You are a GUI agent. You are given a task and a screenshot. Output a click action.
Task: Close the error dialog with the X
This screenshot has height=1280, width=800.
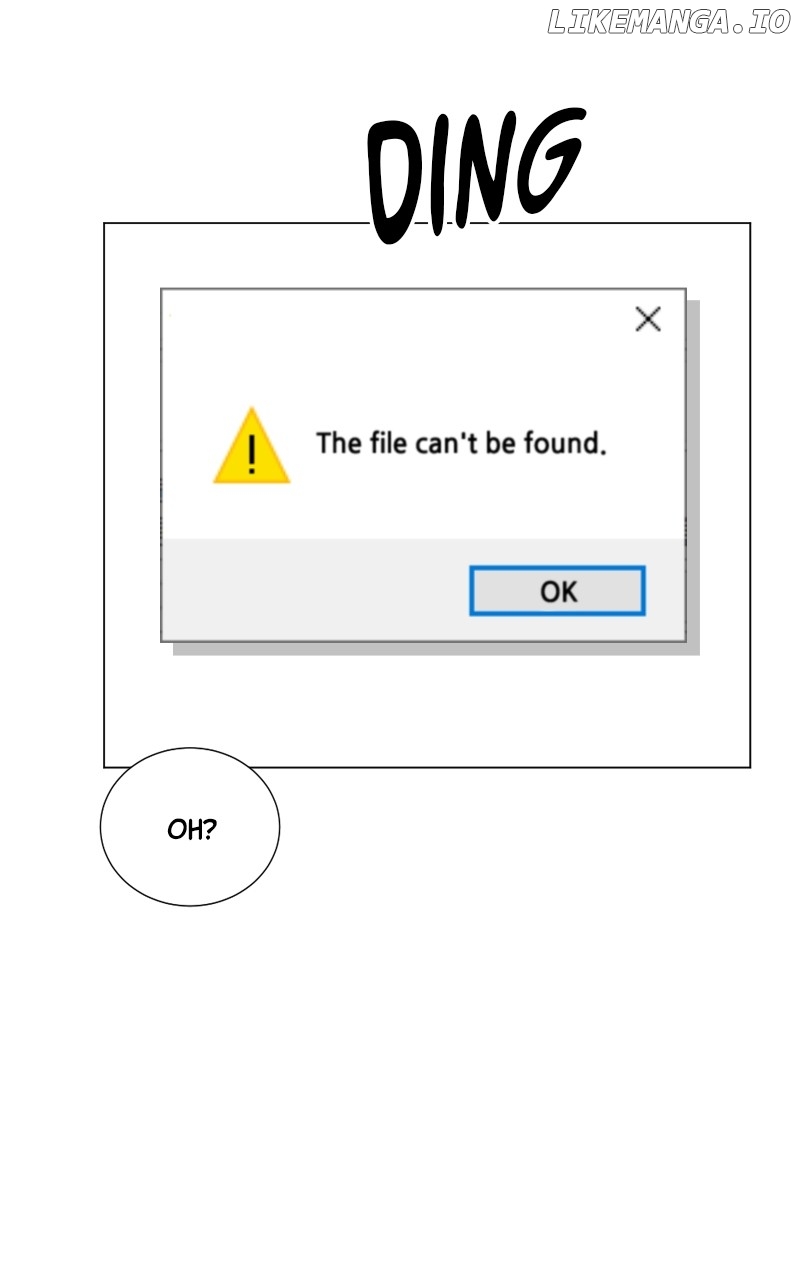[x=648, y=319]
